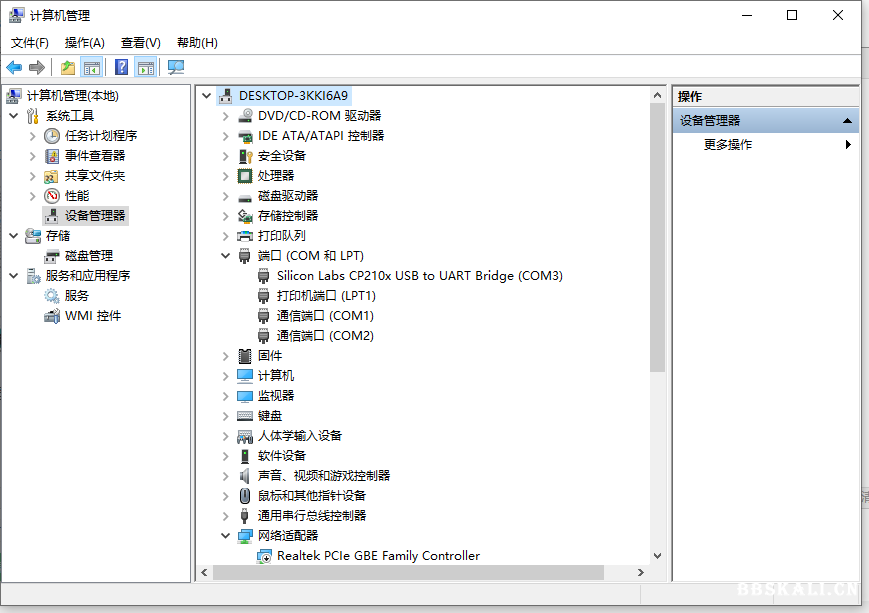
Task: Click the 任务计划程序 clock icon
Action: (x=52, y=135)
